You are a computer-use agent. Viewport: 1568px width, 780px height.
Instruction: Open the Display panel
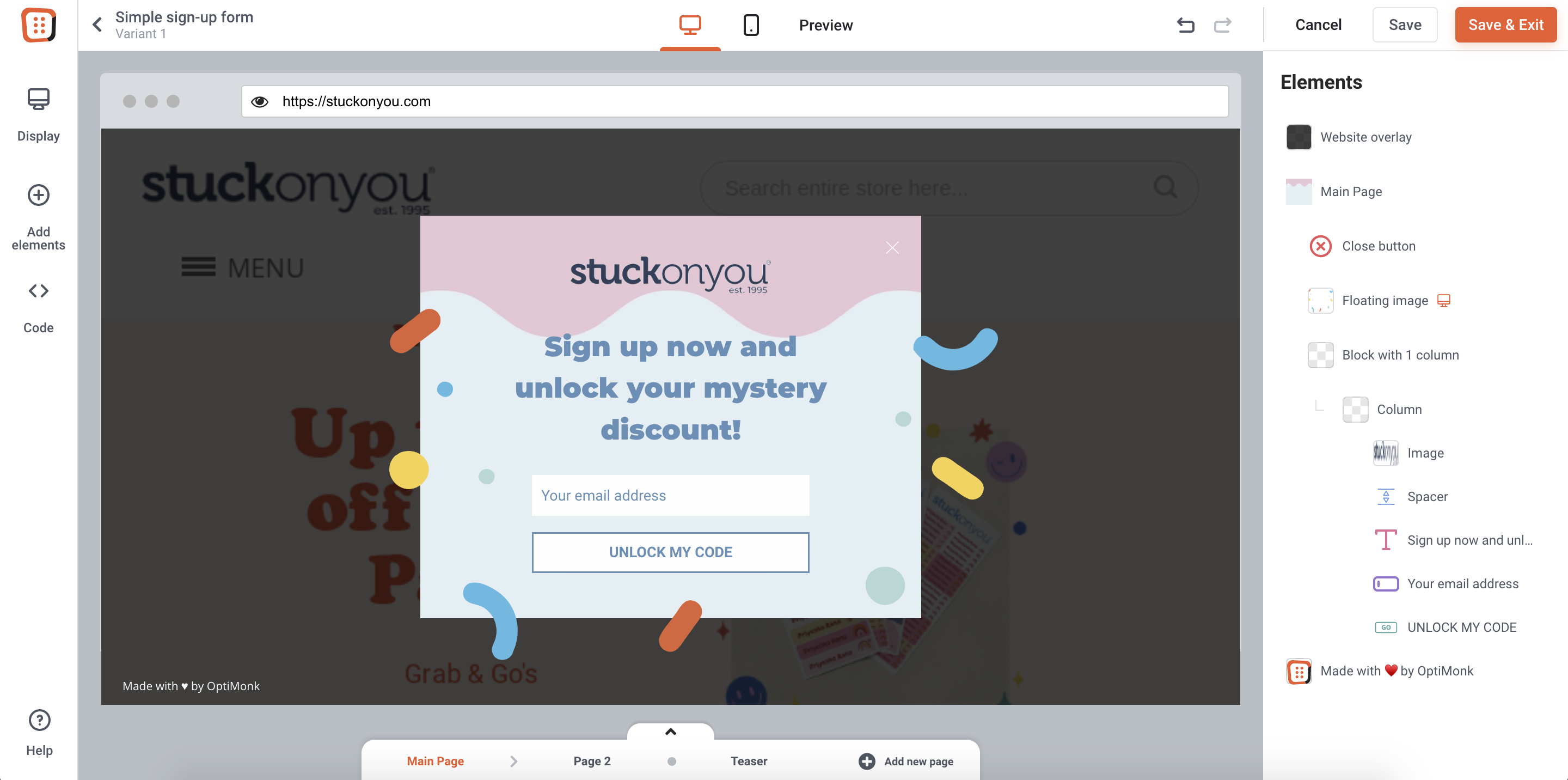tap(38, 115)
